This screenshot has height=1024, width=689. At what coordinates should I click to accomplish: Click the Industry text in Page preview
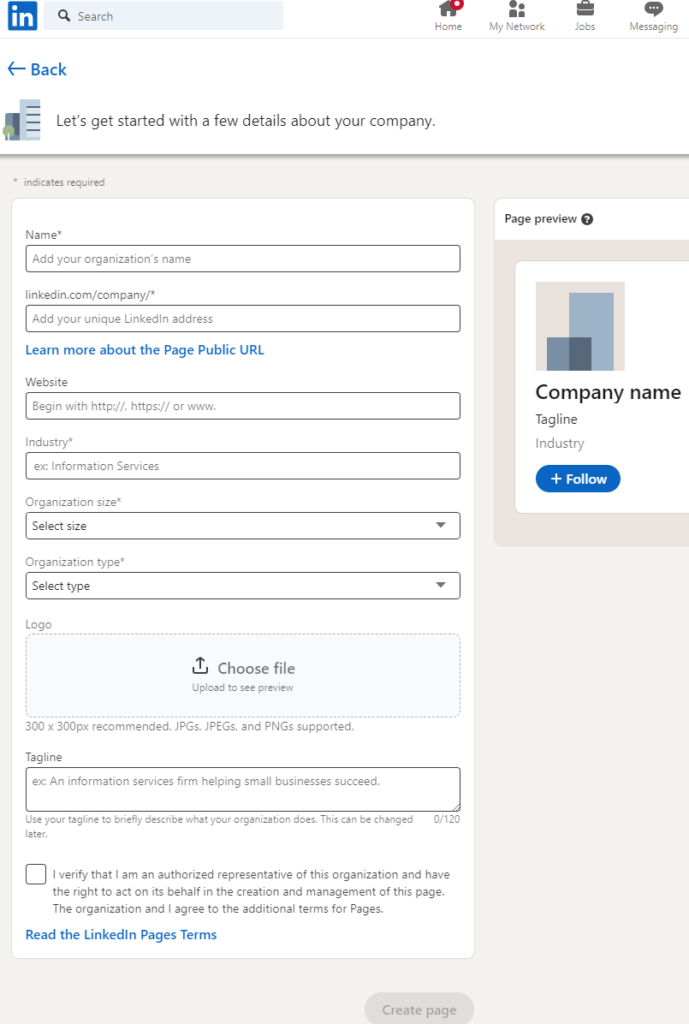(560, 443)
